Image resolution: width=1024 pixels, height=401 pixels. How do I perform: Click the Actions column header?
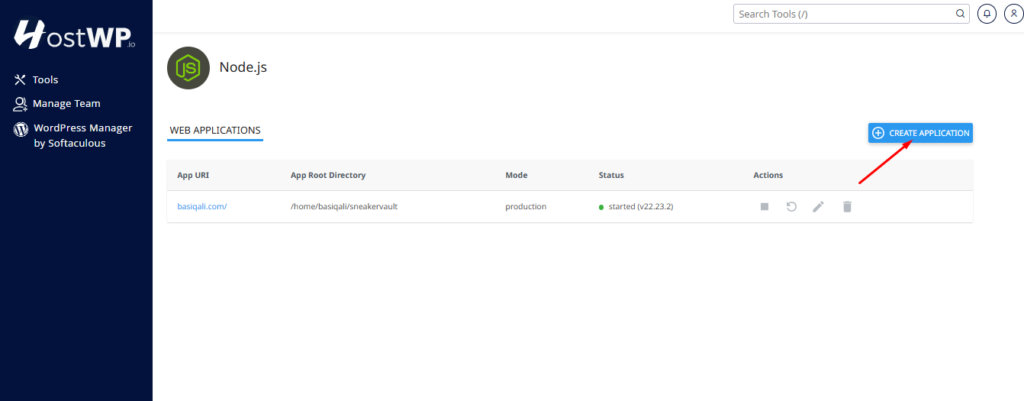pyautogui.click(x=768, y=175)
